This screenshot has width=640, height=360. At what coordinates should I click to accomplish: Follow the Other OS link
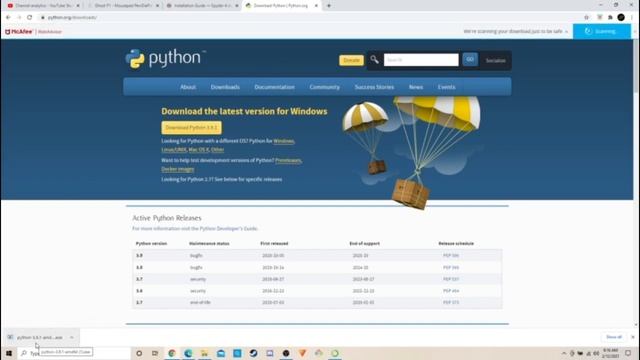point(218,150)
